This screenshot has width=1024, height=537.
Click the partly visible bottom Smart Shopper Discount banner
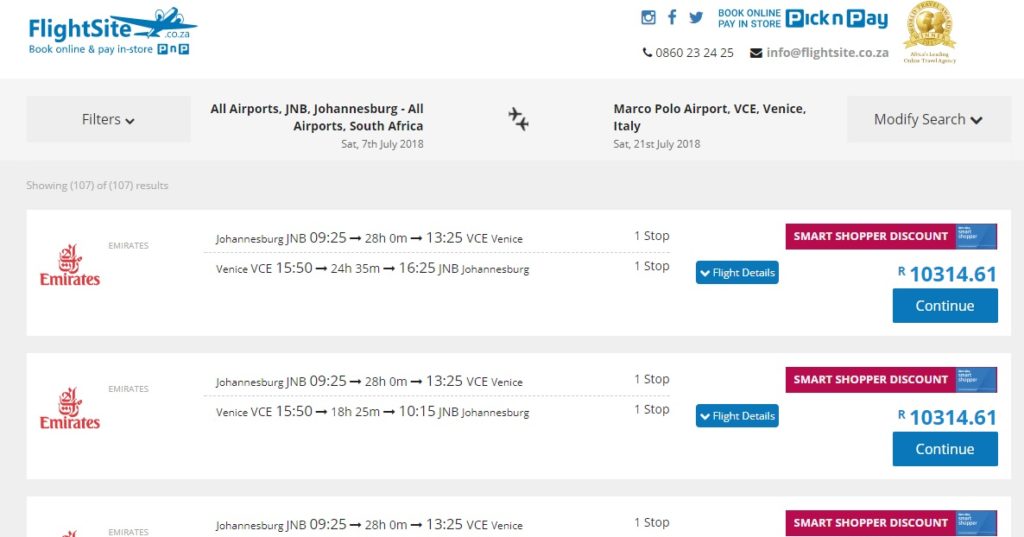[891, 523]
